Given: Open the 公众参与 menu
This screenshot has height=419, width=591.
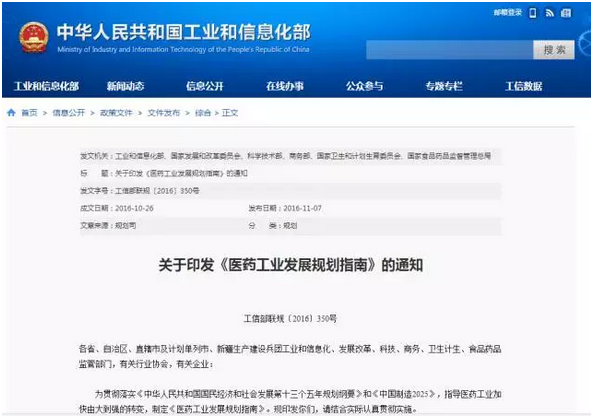Looking at the screenshot, I should click(364, 86).
